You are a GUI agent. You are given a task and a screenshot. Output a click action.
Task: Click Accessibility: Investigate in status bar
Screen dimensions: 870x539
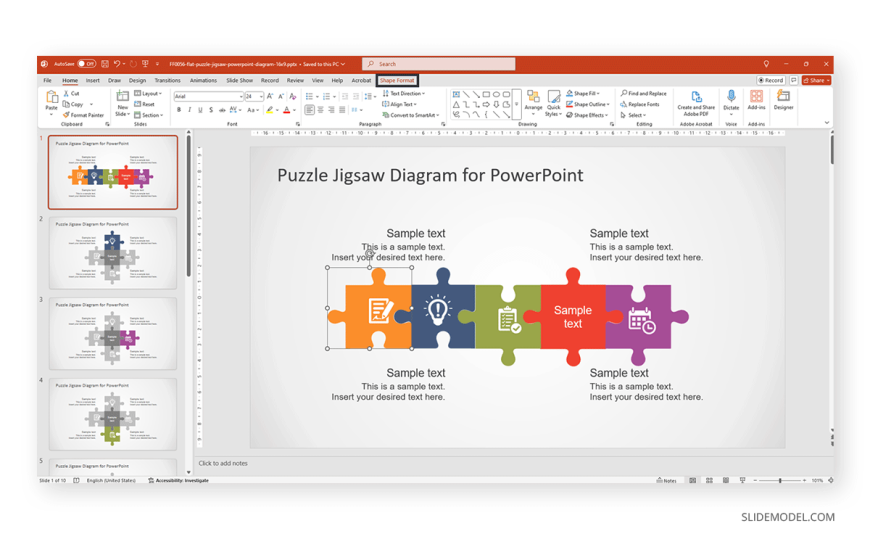click(179, 480)
